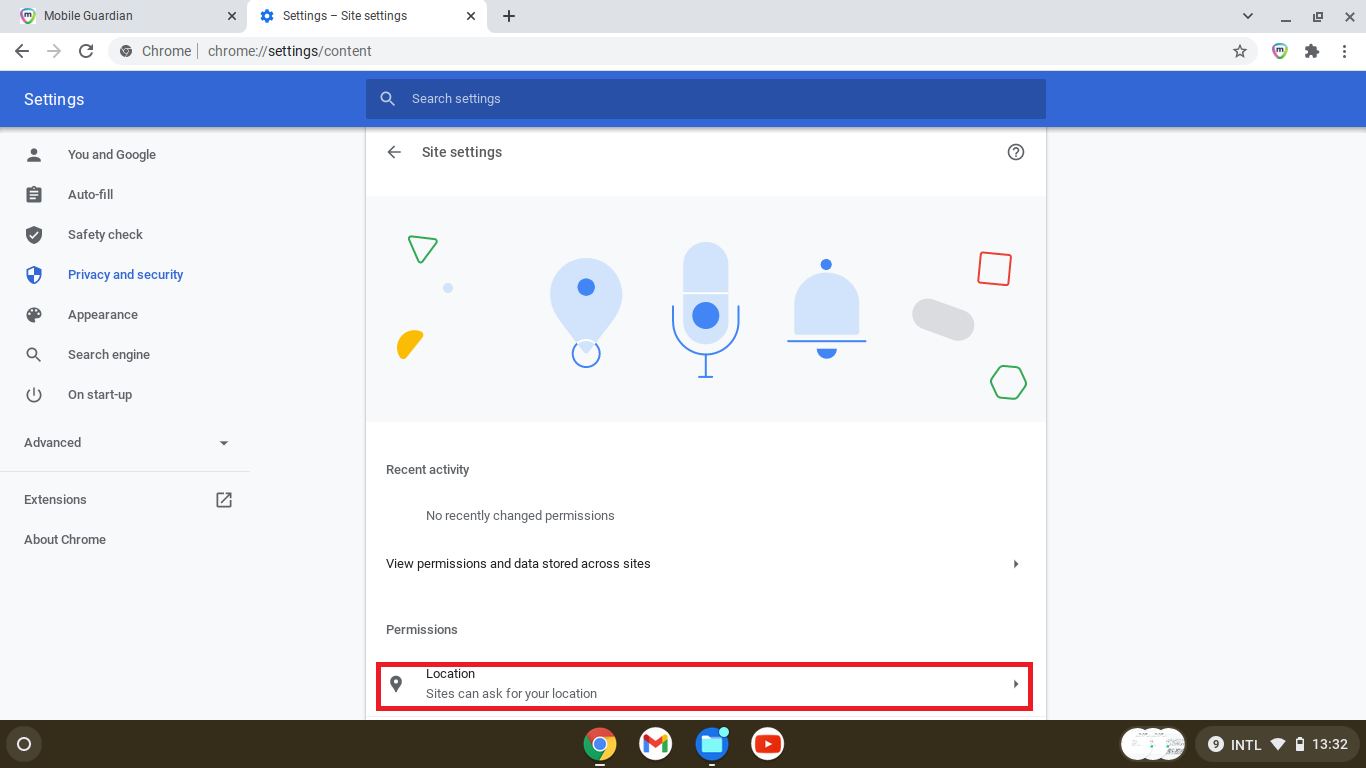Open Chrome from the shelf
The image size is (1366, 768).
pyautogui.click(x=600, y=744)
